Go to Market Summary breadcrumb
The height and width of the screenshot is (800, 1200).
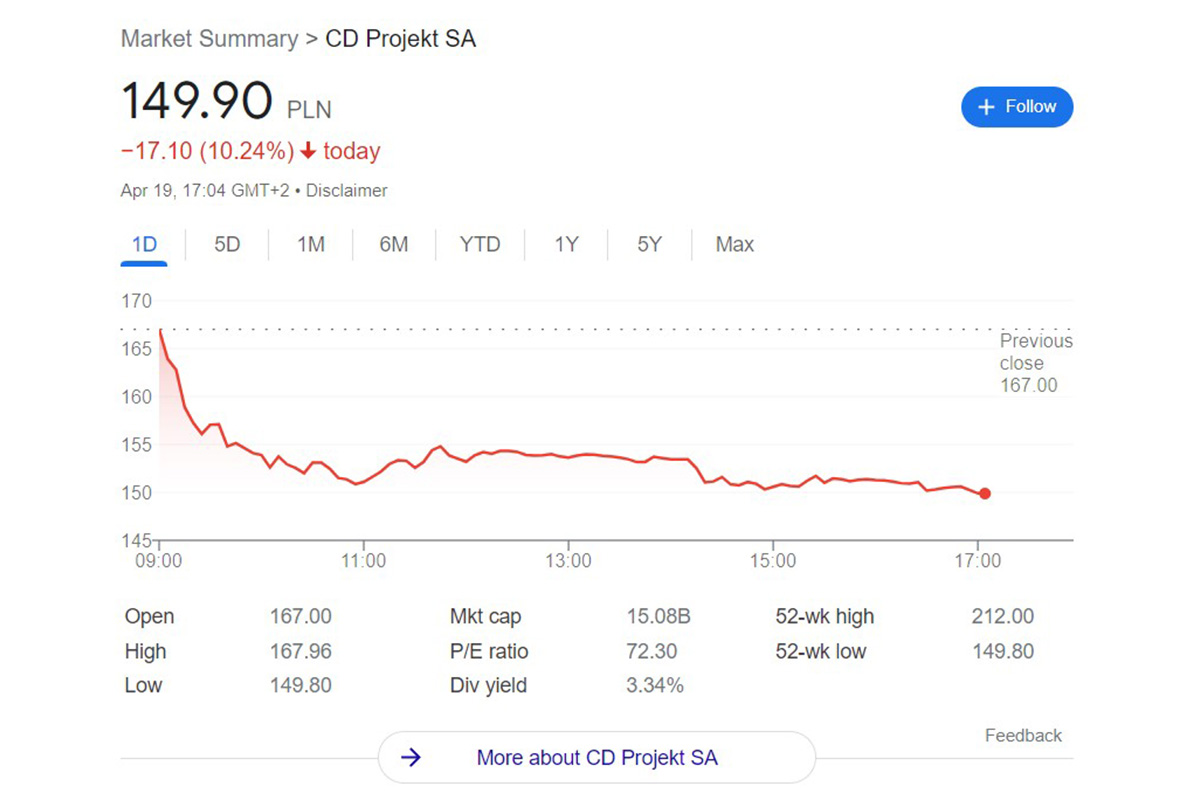[208, 39]
